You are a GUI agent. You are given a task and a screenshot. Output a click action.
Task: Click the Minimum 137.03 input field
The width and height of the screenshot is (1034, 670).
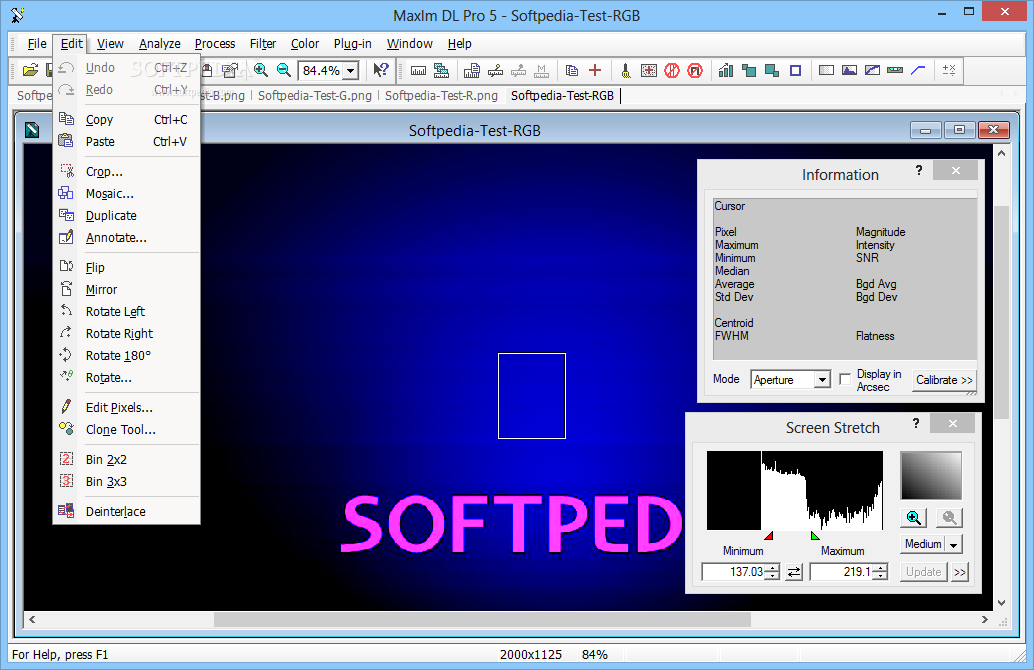(733, 572)
